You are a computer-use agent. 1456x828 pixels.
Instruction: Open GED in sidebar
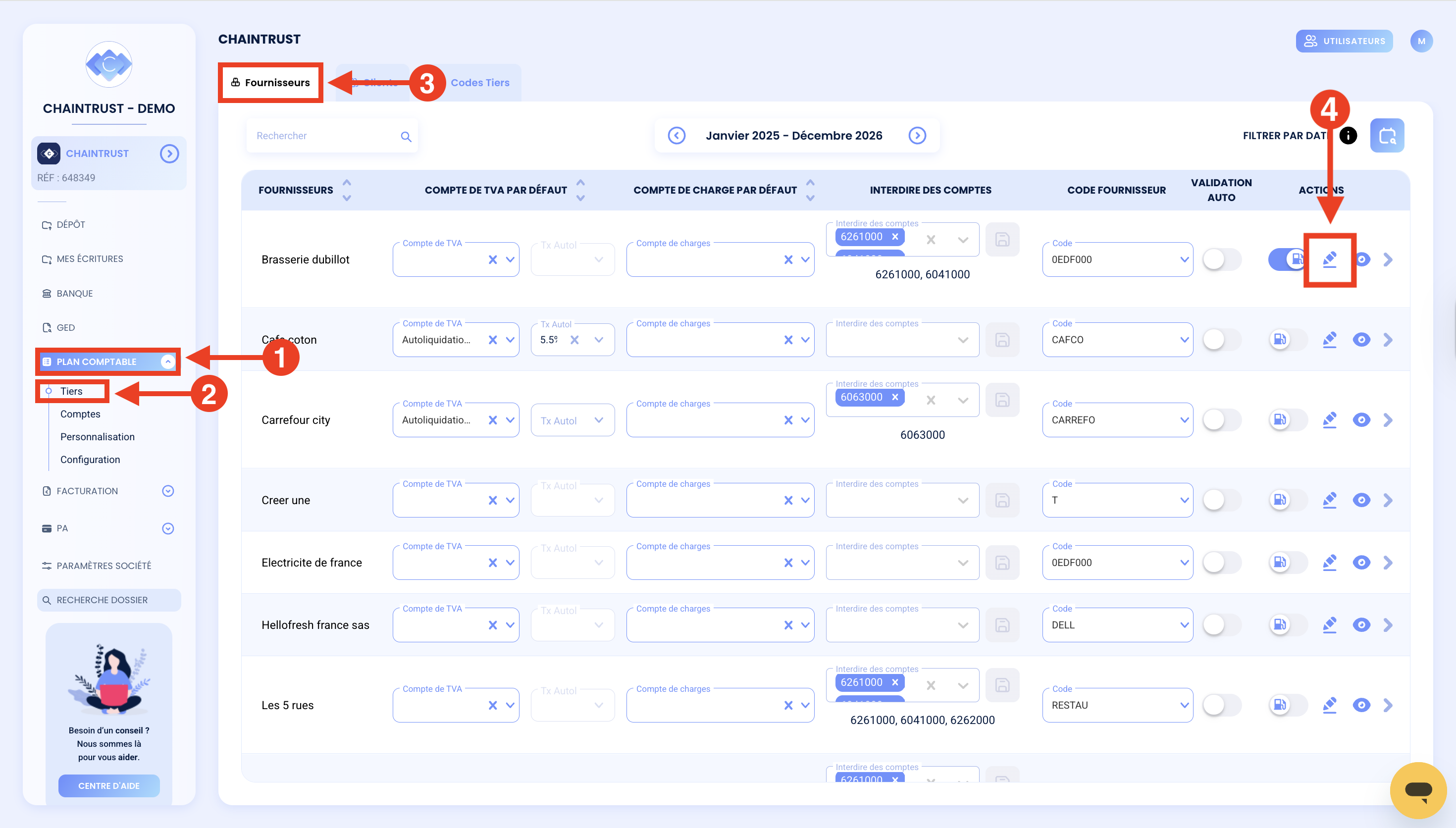pos(58,327)
